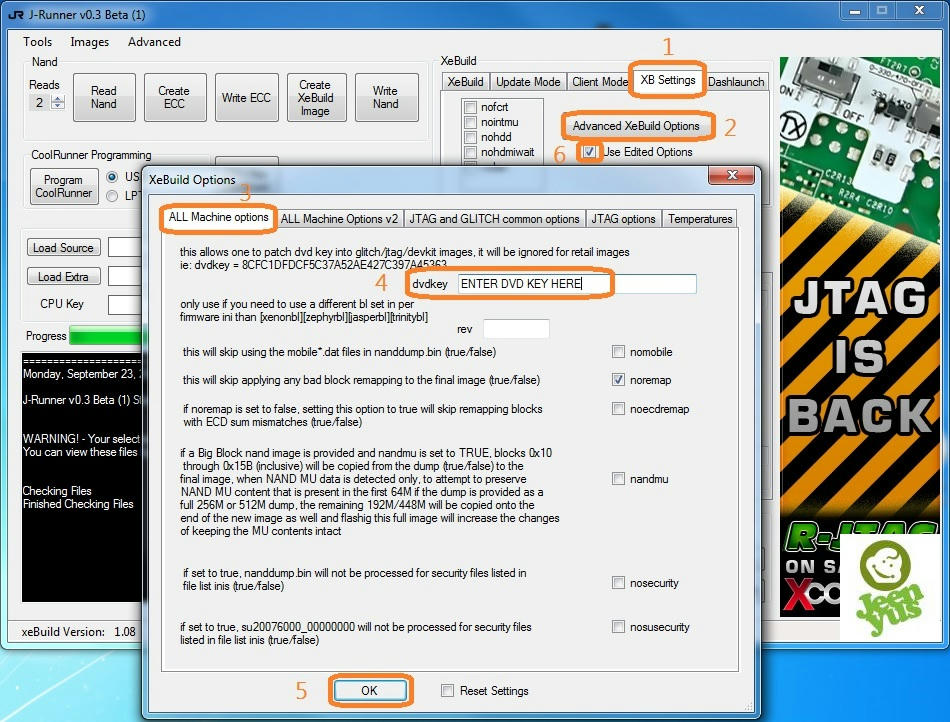950x722 pixels.
Task: Open the ALL Machine Options v2 tab
Action: (339, 219)
